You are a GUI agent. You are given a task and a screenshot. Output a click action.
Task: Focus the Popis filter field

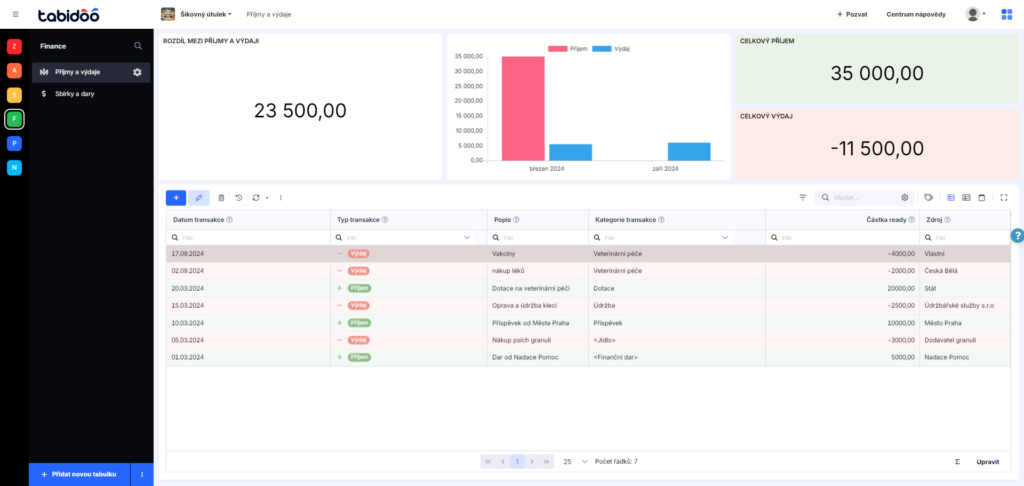(x=538, y=238)
